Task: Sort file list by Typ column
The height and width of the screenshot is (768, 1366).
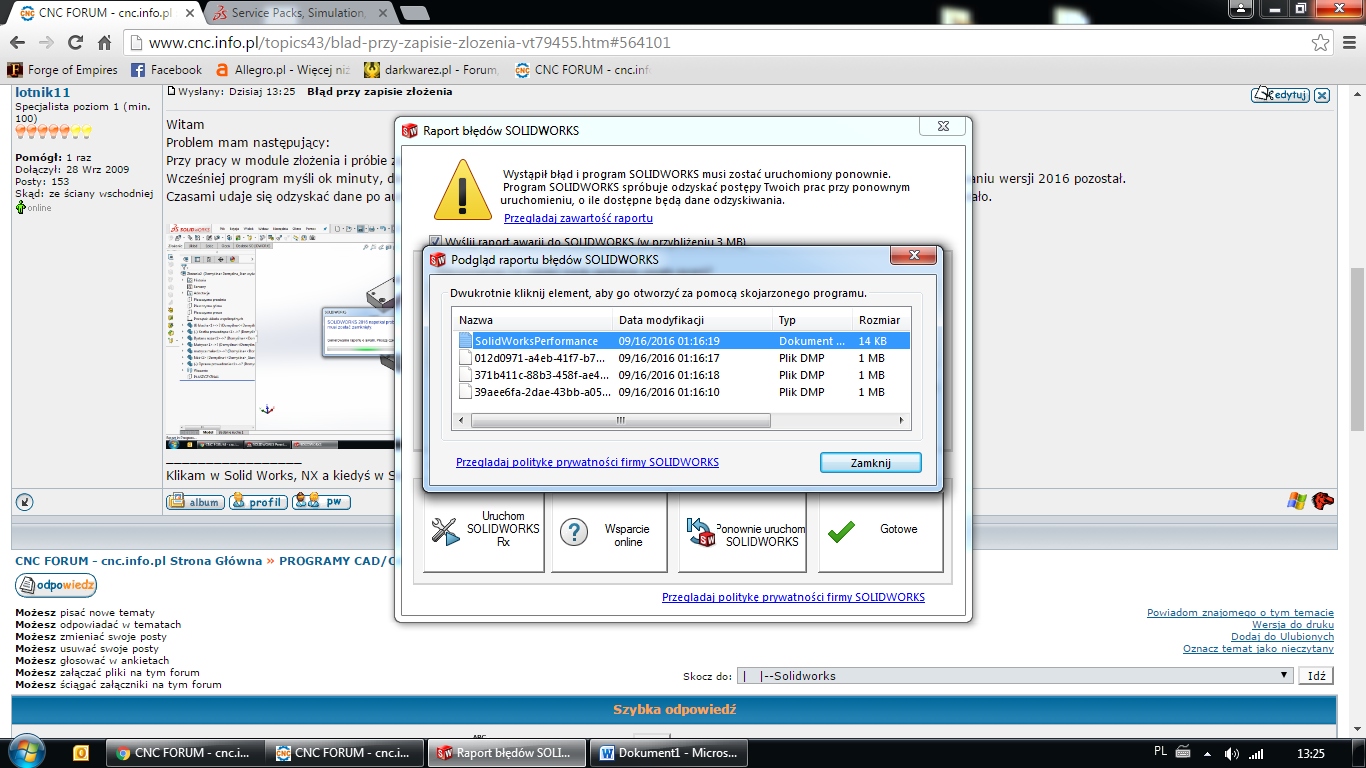Action: coord(812,320)
